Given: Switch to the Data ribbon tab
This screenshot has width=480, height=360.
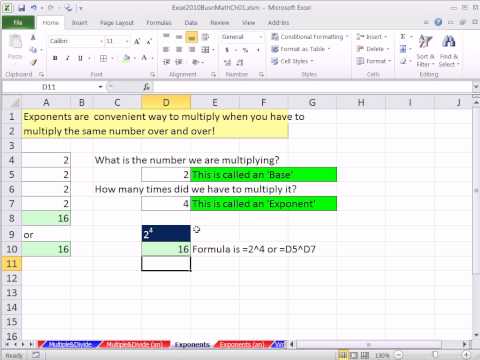Looking at the screenshot, I should 191,23.
